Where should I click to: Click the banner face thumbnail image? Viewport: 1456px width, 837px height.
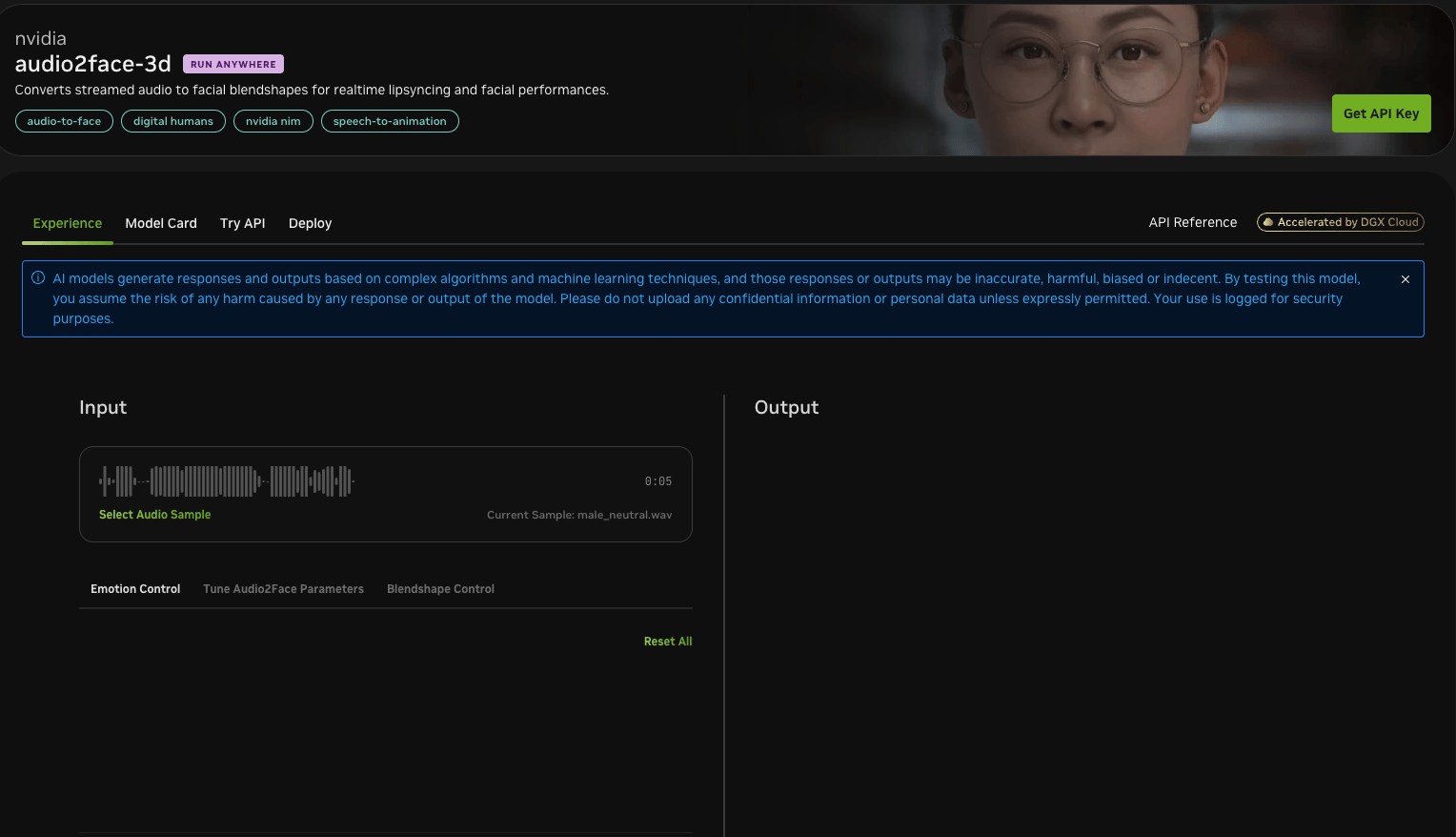1086,80
